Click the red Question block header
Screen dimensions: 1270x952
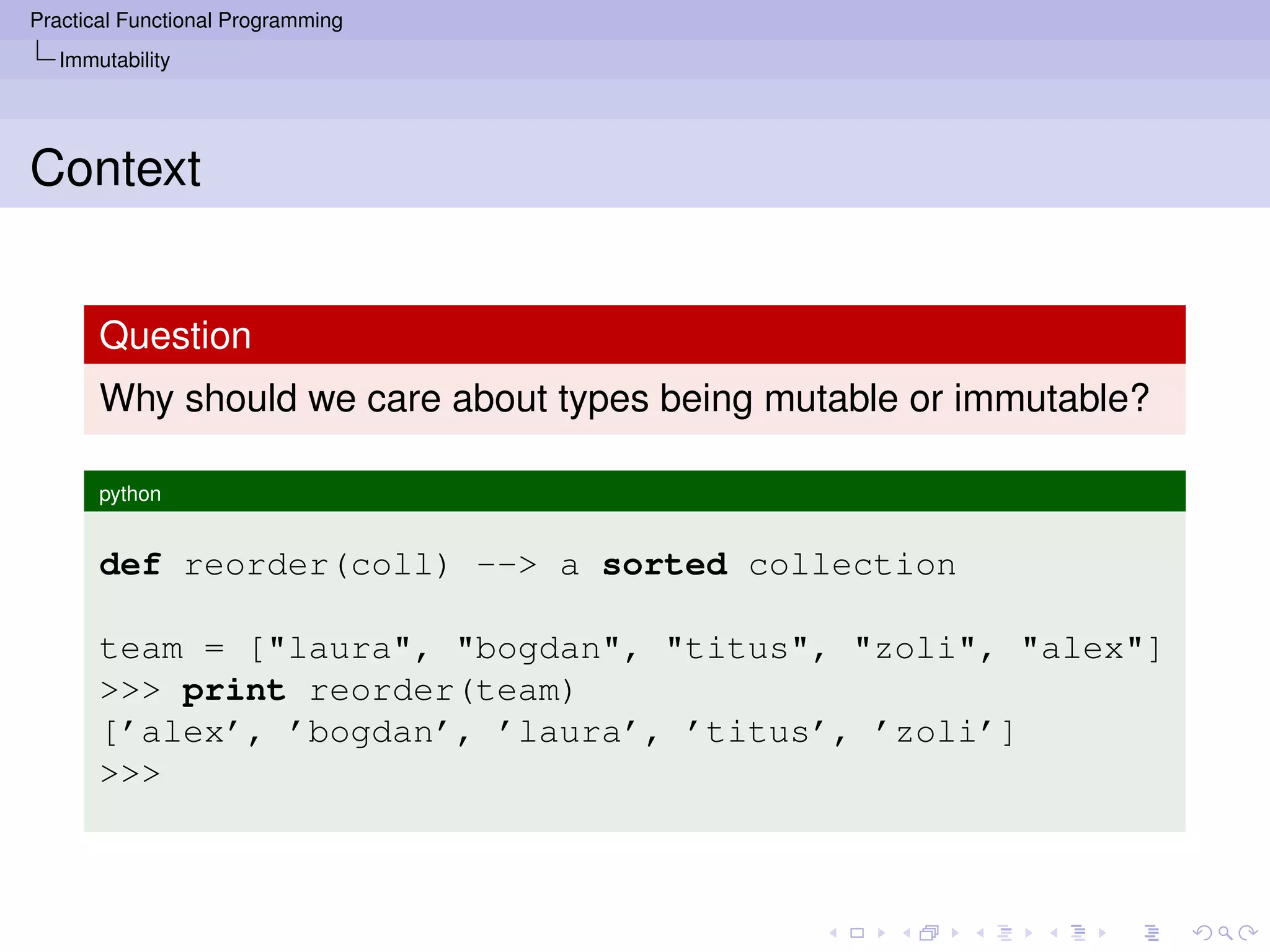(x=634, y=334)
